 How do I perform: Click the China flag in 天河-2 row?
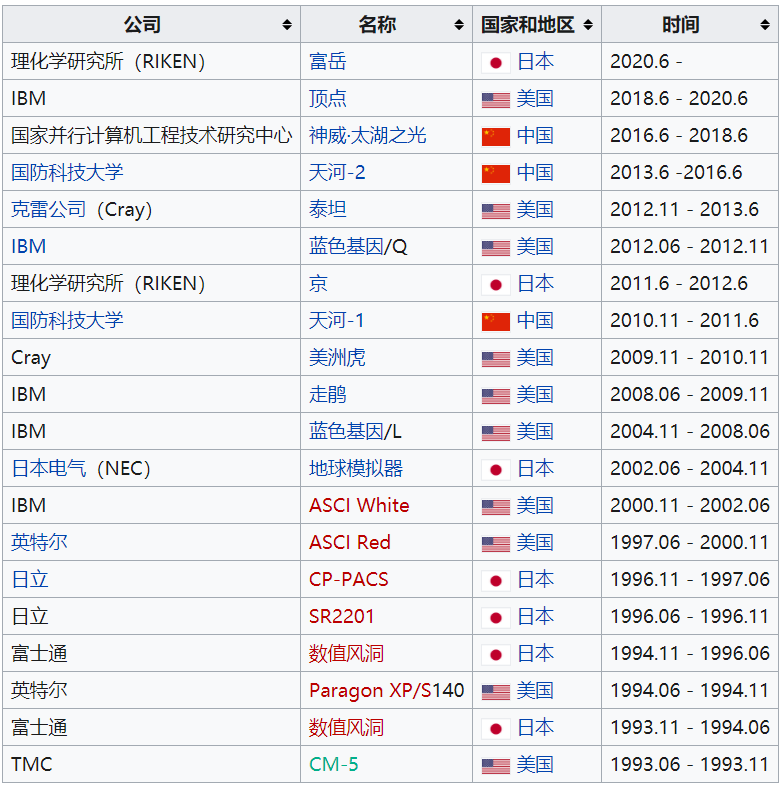(x=495, y=173)
